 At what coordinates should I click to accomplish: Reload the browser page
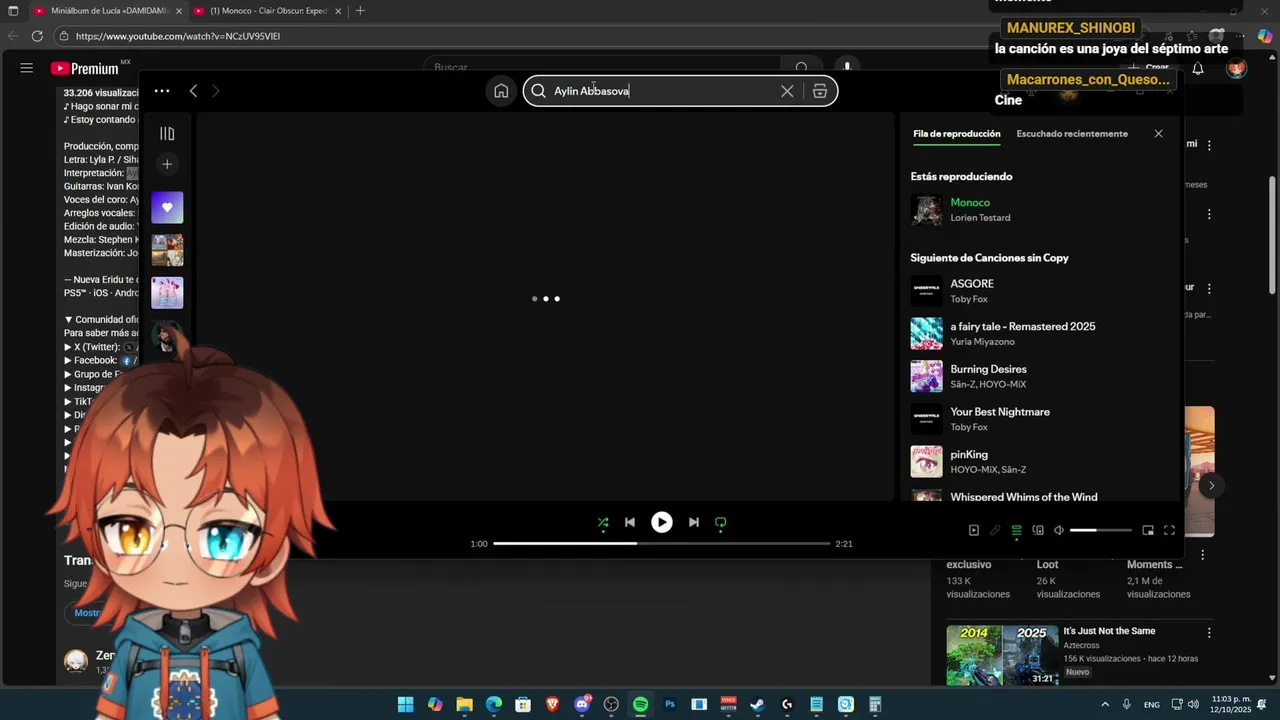(37, 36)
